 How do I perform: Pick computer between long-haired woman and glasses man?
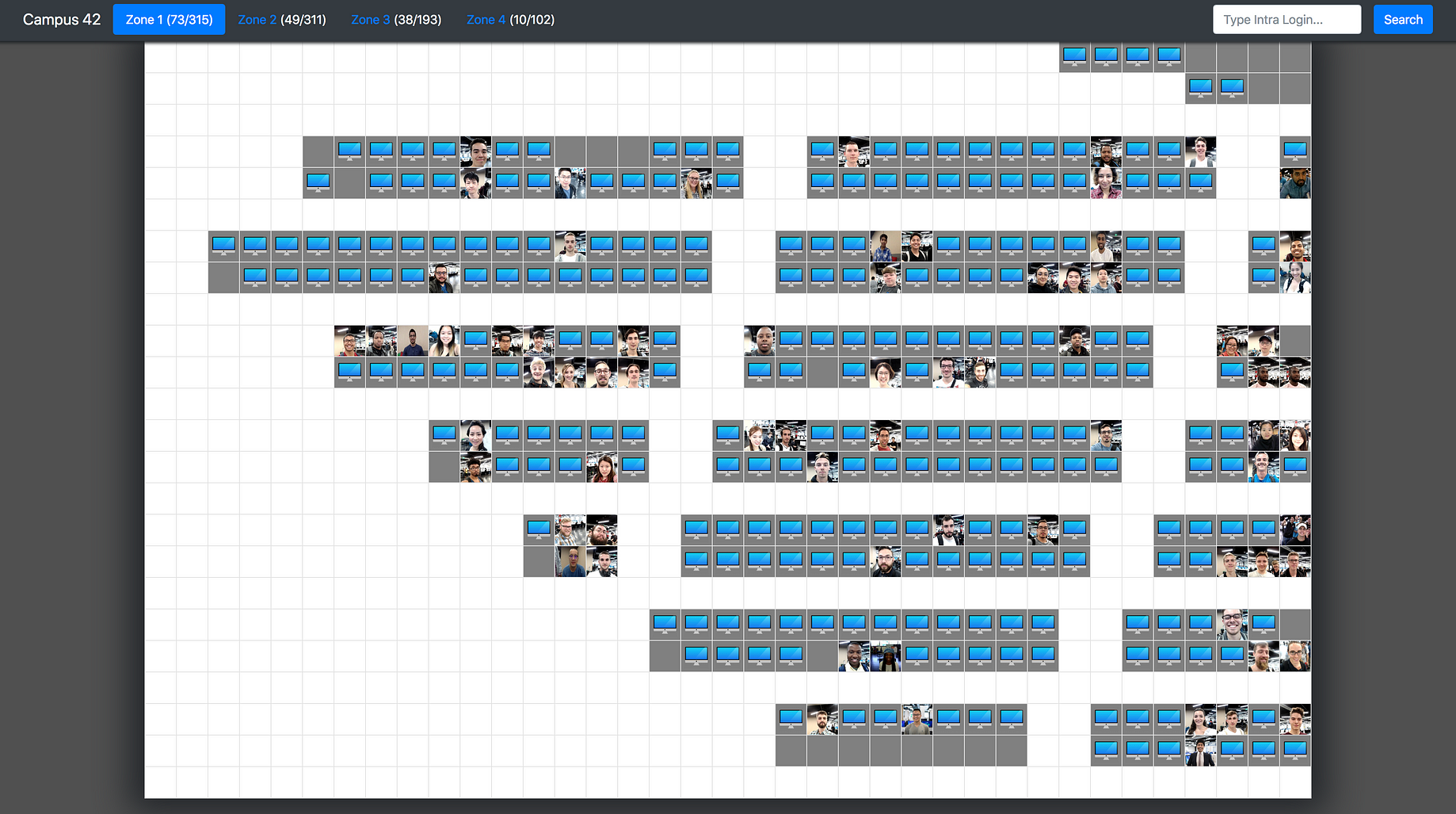point(476,341)
